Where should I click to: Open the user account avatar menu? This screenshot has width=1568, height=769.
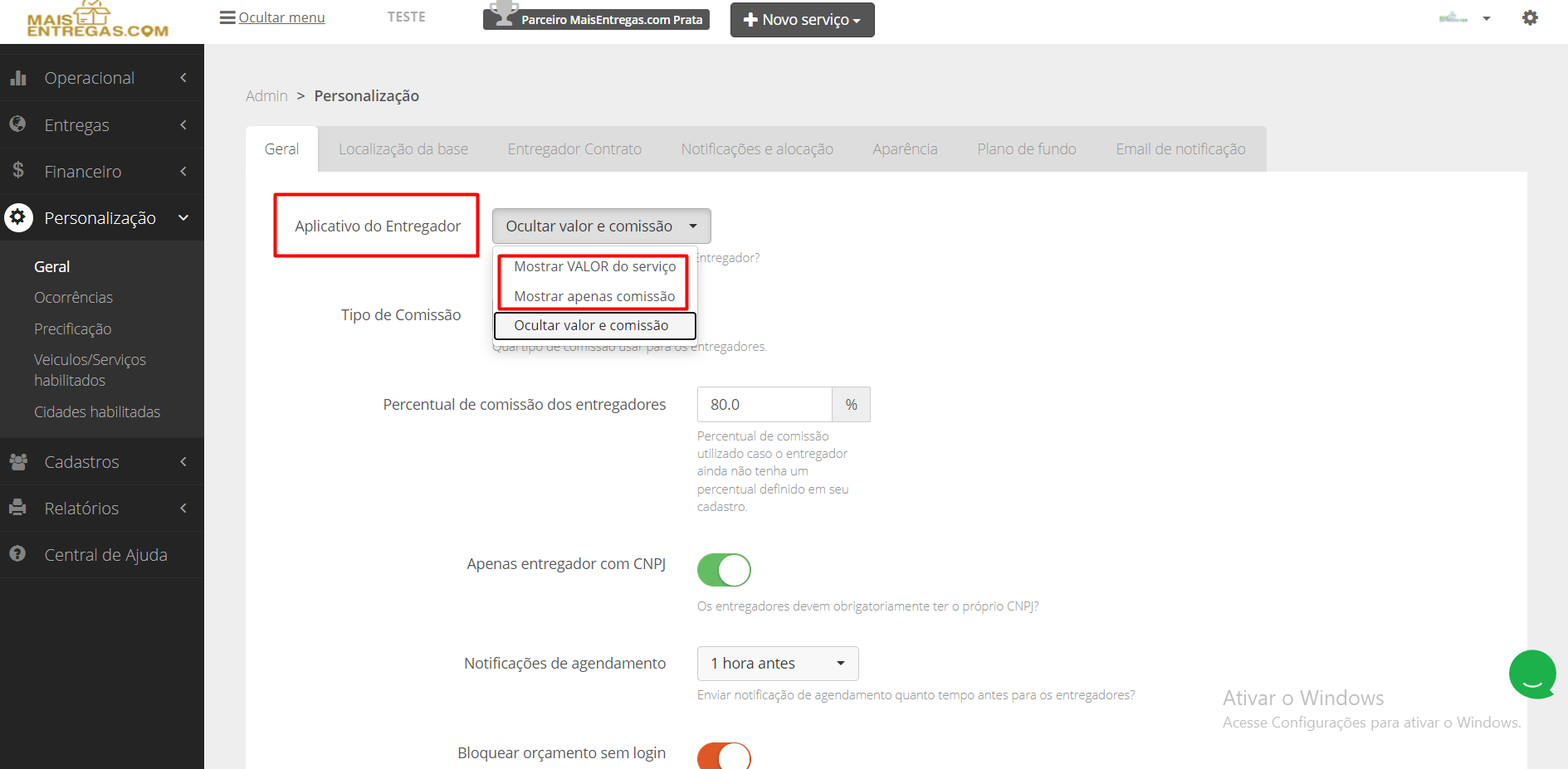[1465, 18]
